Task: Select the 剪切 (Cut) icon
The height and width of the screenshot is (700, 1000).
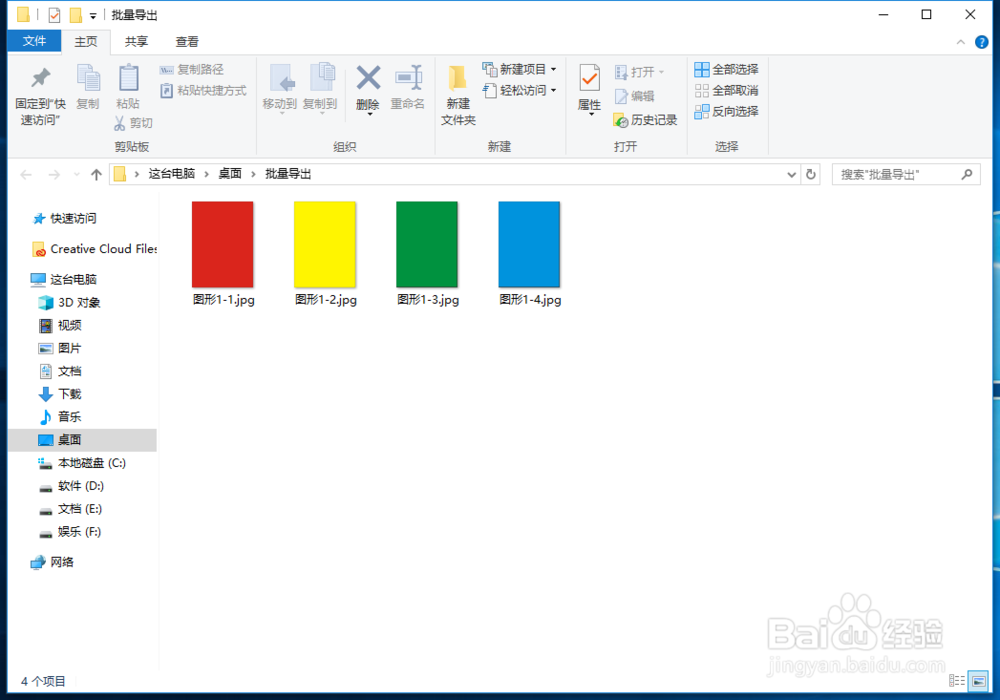Action: click(129, 122)
